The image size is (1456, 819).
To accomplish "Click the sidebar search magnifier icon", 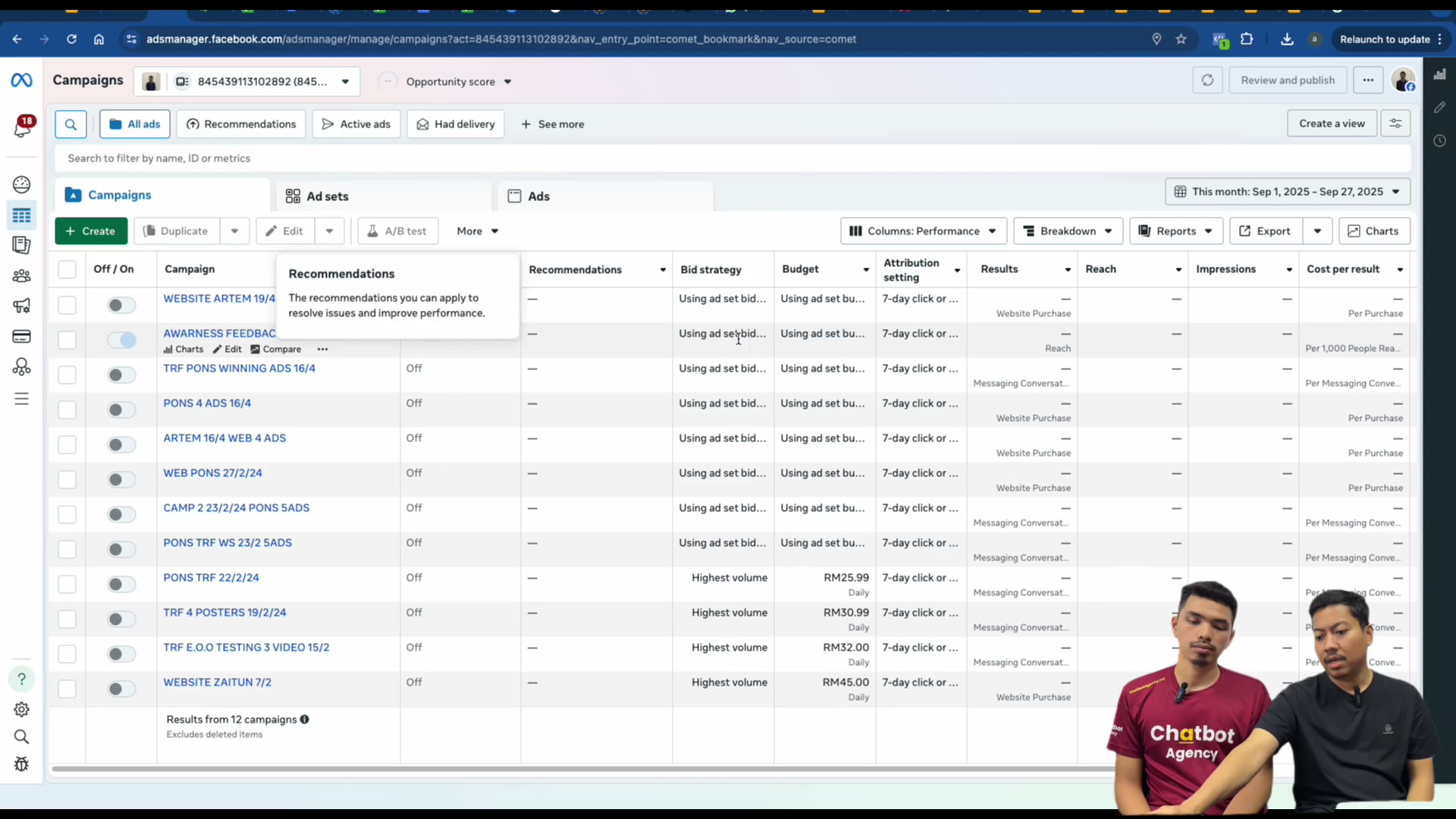I will click(21, 737).
